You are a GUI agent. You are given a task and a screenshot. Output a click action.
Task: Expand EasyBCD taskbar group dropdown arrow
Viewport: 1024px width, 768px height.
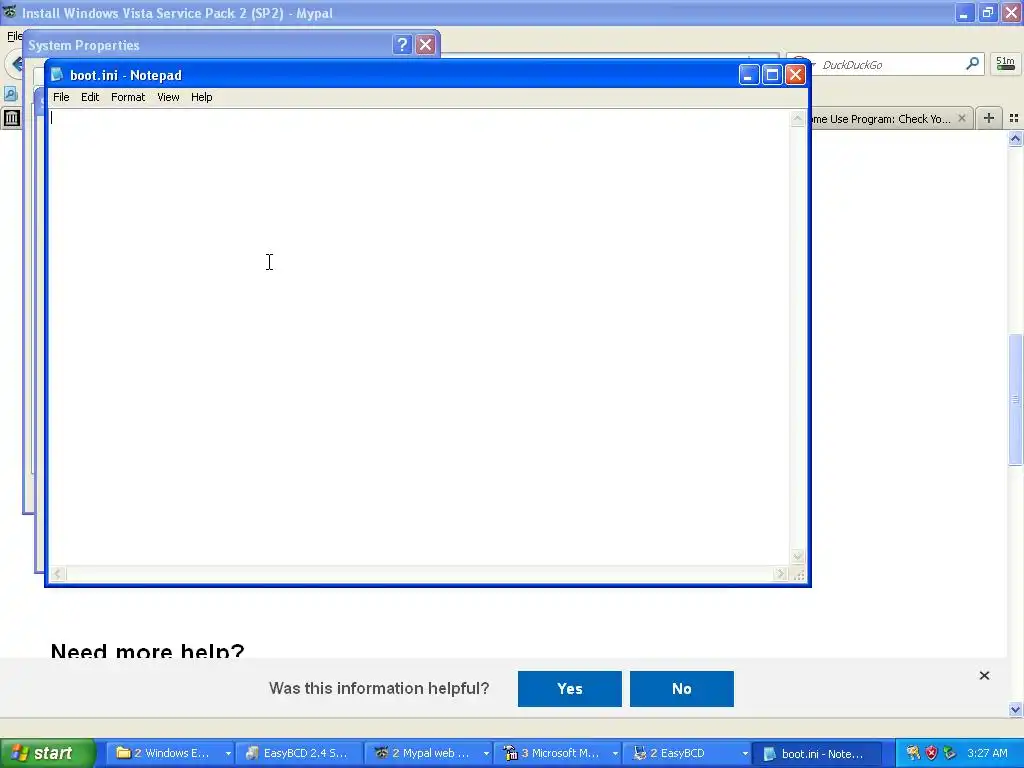744,754
